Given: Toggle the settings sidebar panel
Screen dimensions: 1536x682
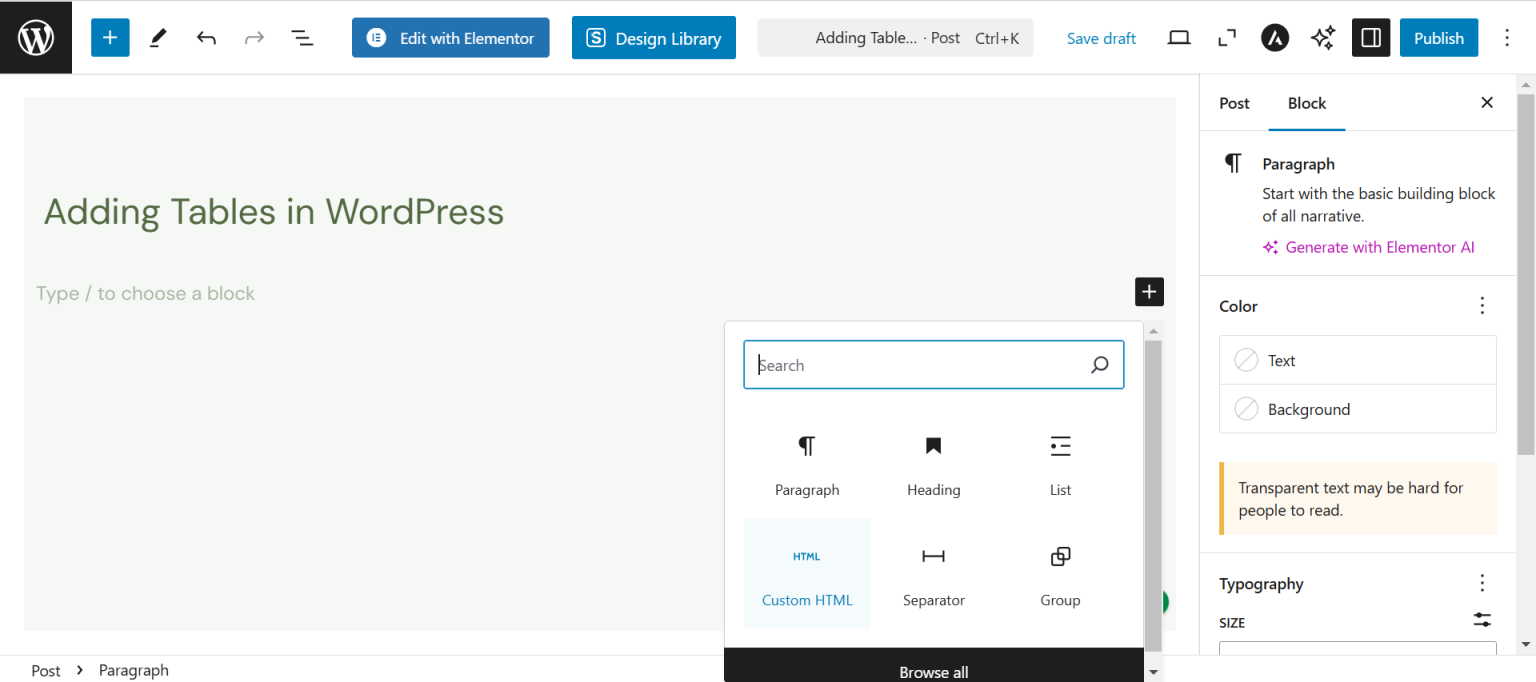Looking at the screenshot, I should [1370, 37].
